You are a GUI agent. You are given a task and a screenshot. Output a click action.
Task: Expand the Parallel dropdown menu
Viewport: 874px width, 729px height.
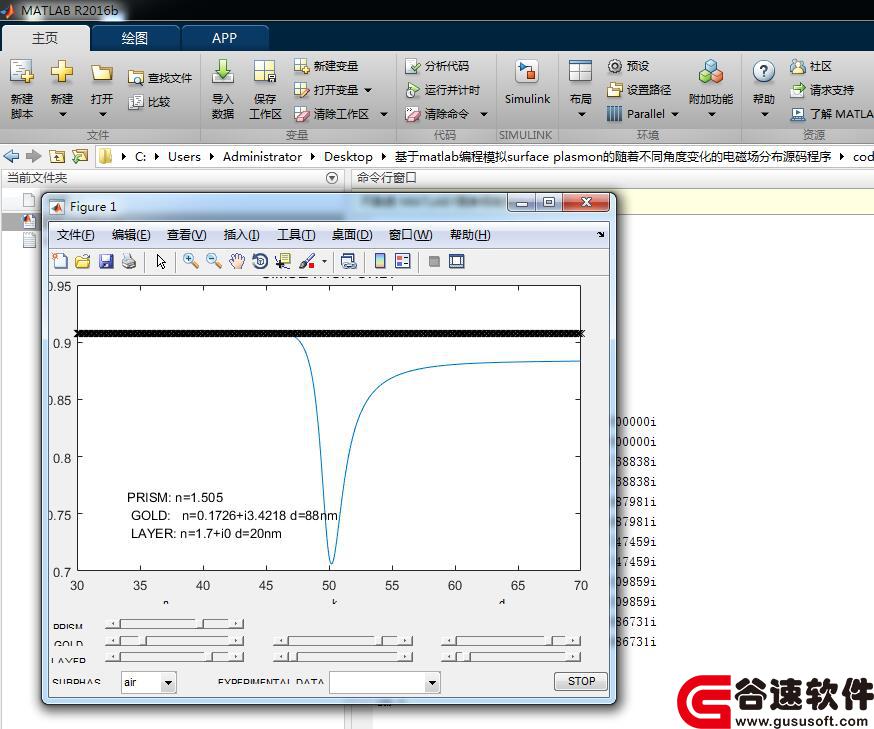coord(674,114)
